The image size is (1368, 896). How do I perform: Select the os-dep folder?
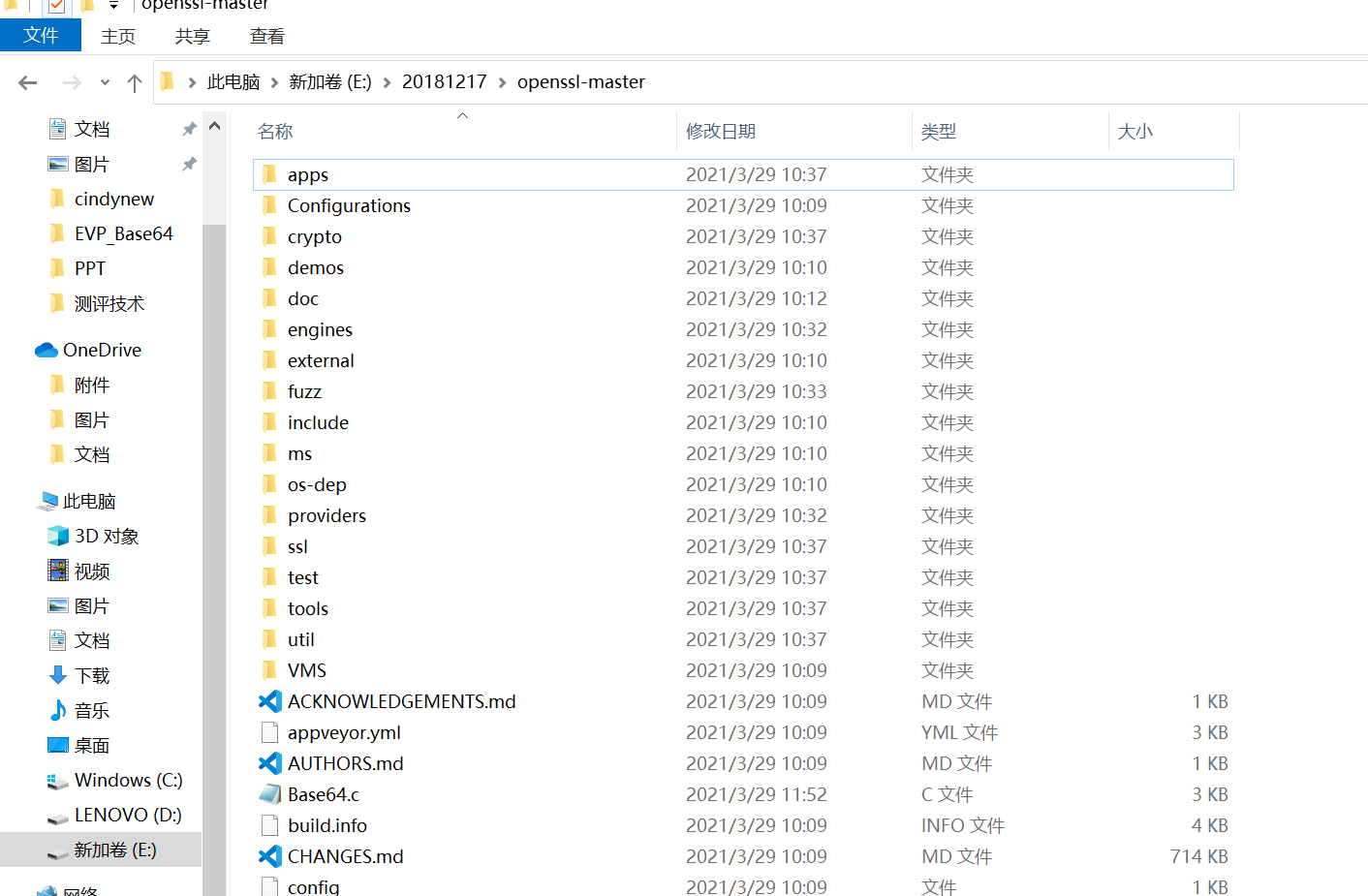[317, 484]
